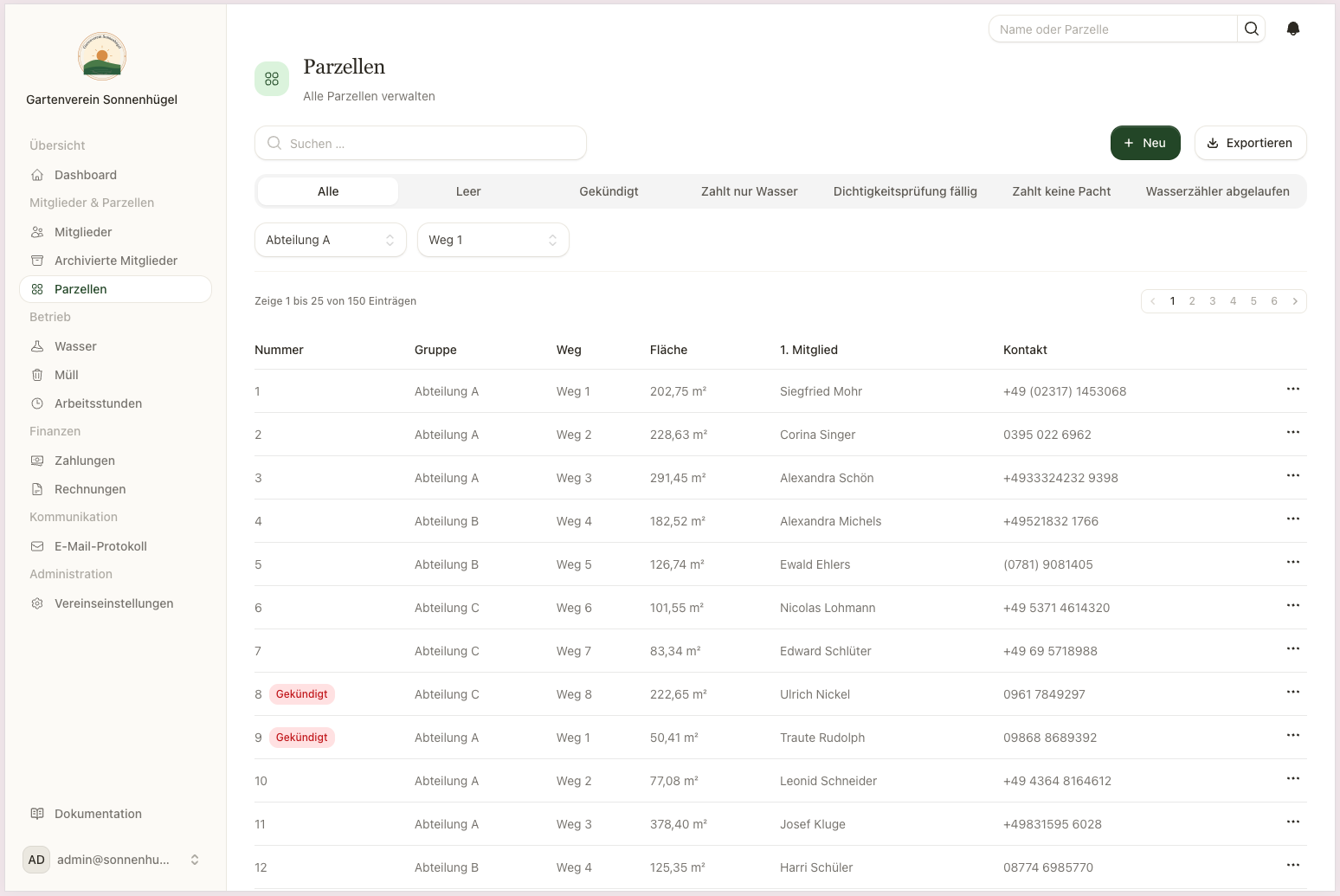Expand the admin@sonnenhu... account menu
This screenshot has width=1340, height=896.
(x=113, y=860)
